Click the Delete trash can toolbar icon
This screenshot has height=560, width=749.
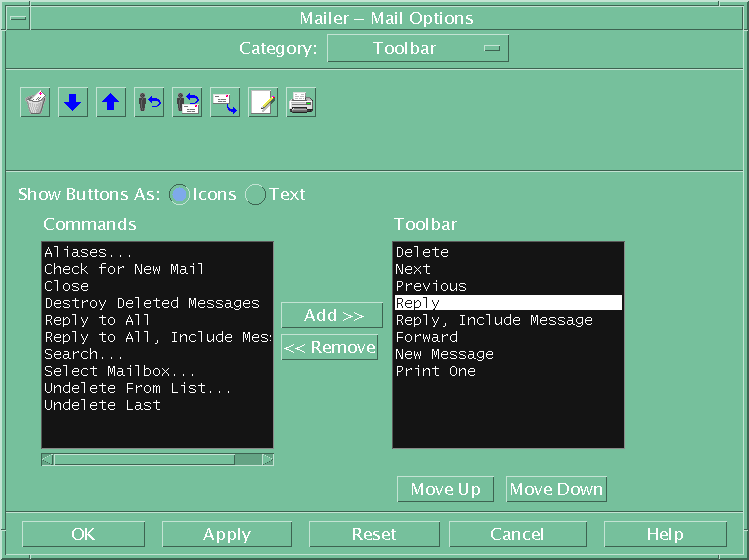pos(35,103)
